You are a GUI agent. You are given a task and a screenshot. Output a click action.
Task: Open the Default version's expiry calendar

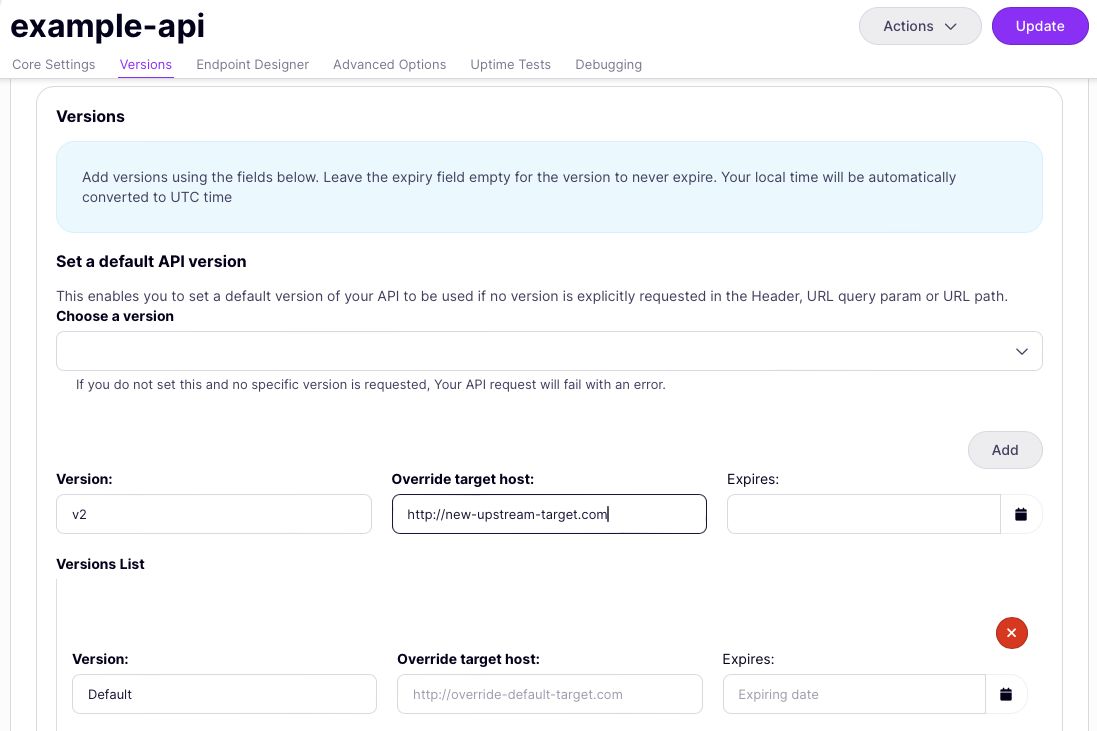(x=1005, y=693)
